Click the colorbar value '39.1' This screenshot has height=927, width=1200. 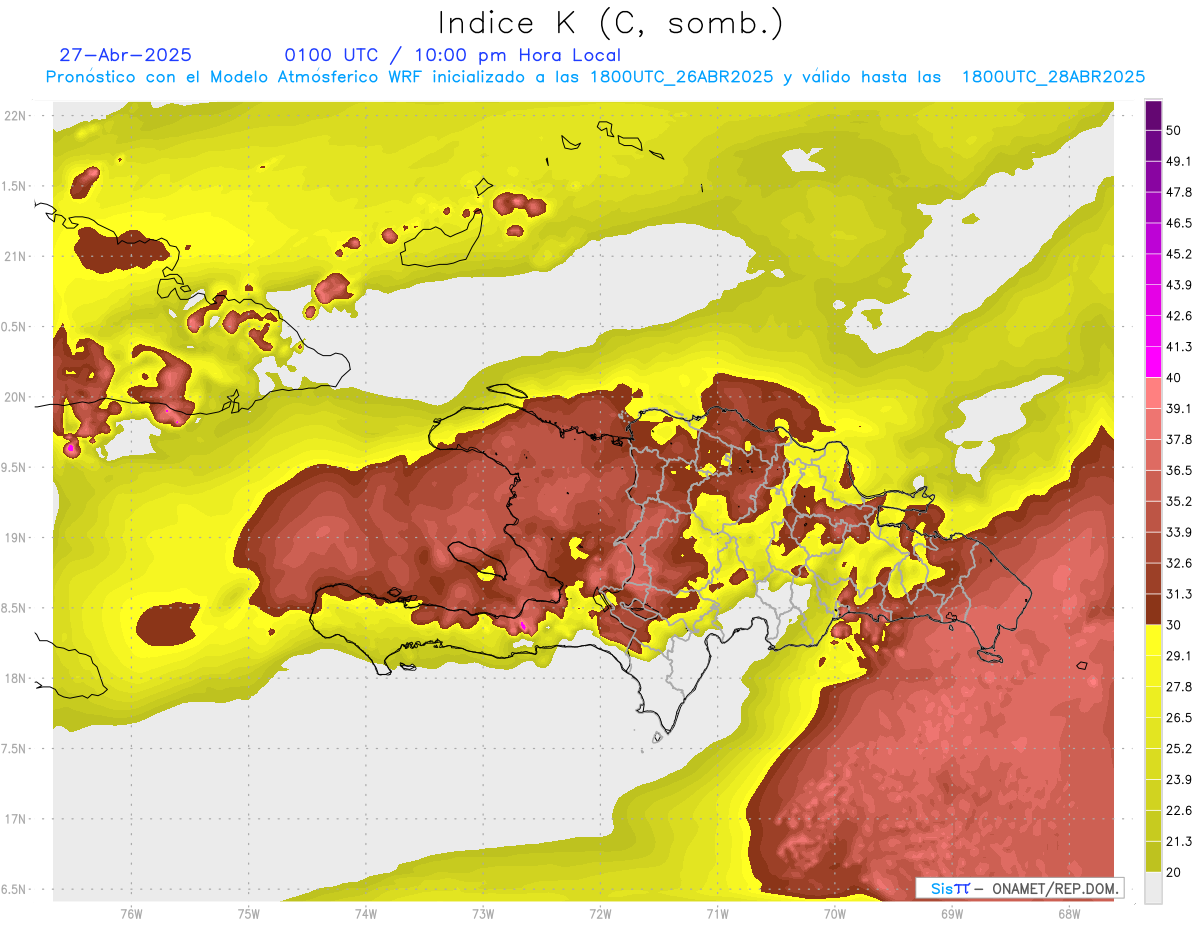(x=1178, y=409)
